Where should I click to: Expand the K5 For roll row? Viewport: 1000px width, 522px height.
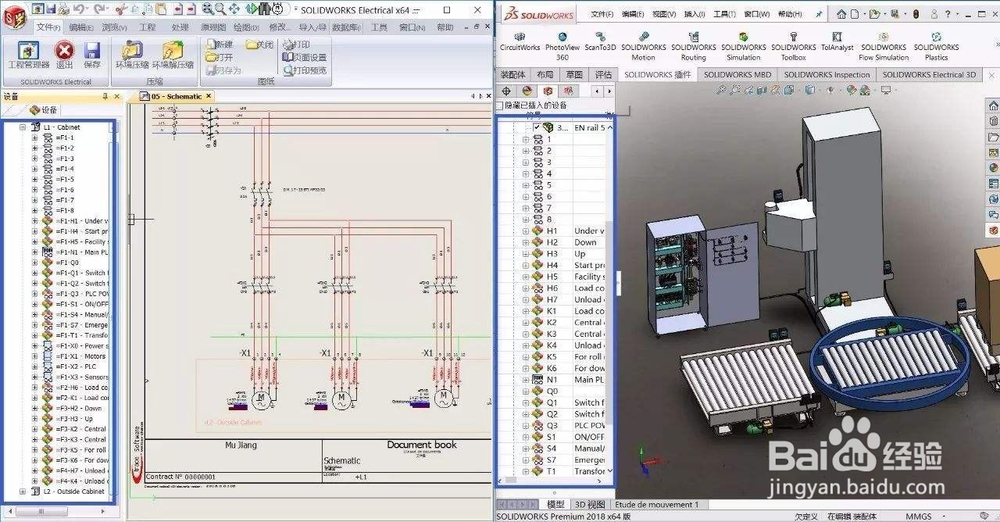point(526,357)
